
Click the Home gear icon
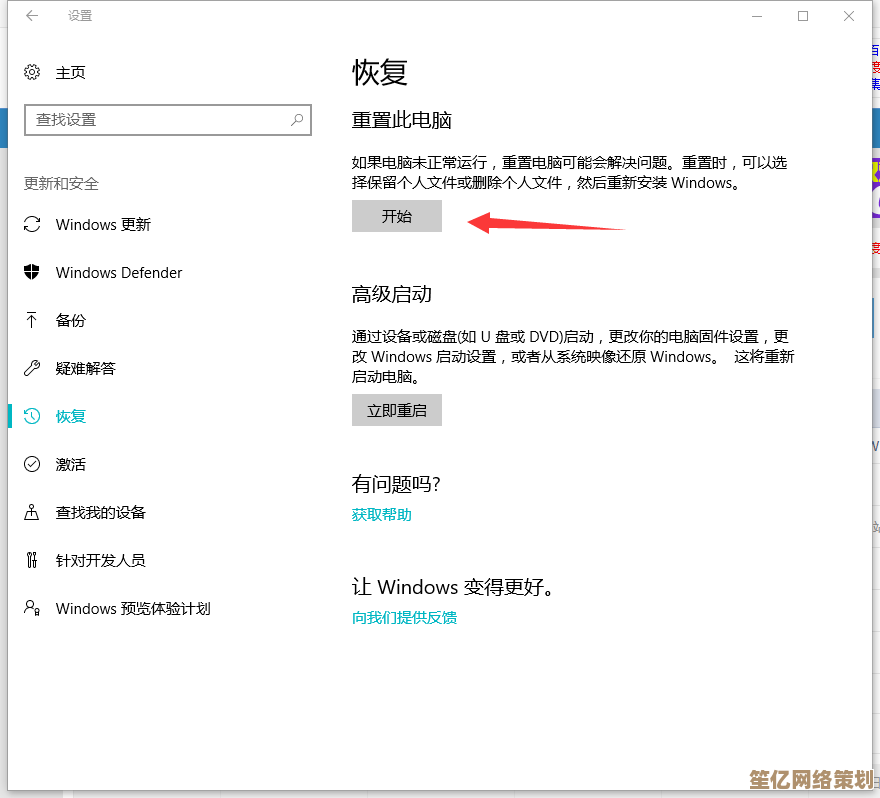[x=32, y=73]
